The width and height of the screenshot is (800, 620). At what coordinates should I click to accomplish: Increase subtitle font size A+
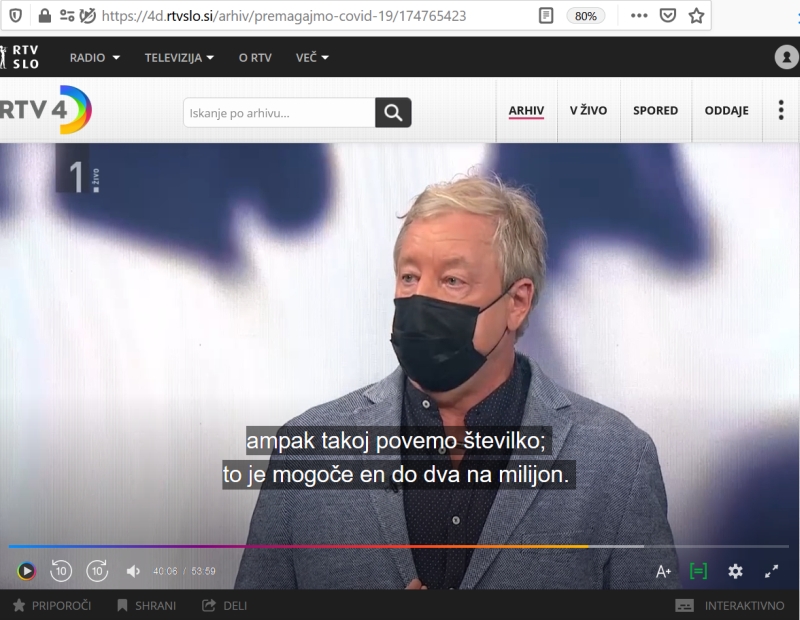coord(663,572)
